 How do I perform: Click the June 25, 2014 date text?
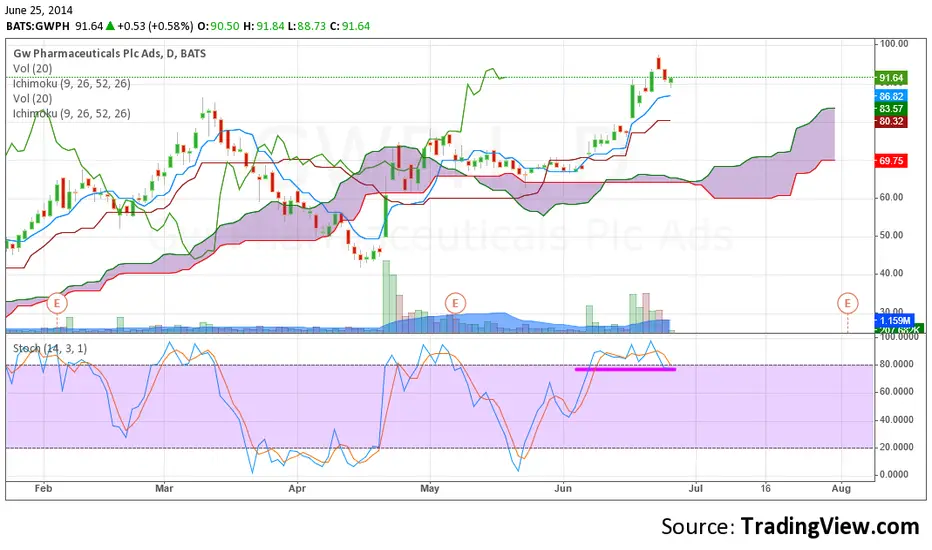click(x=39, y=10)
